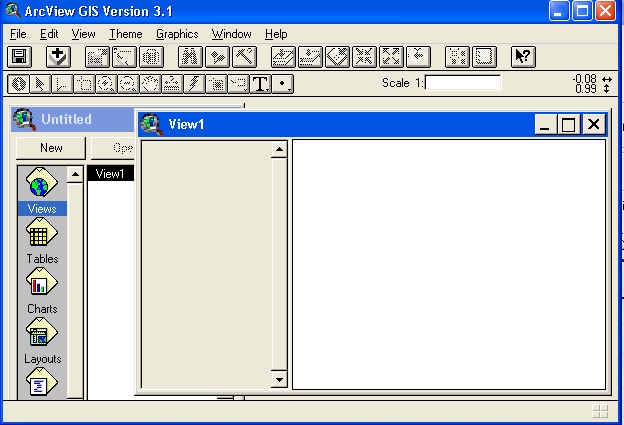624x425 pixels.
Task: Pick the Text tool
Action: click(x=261, y=84)
